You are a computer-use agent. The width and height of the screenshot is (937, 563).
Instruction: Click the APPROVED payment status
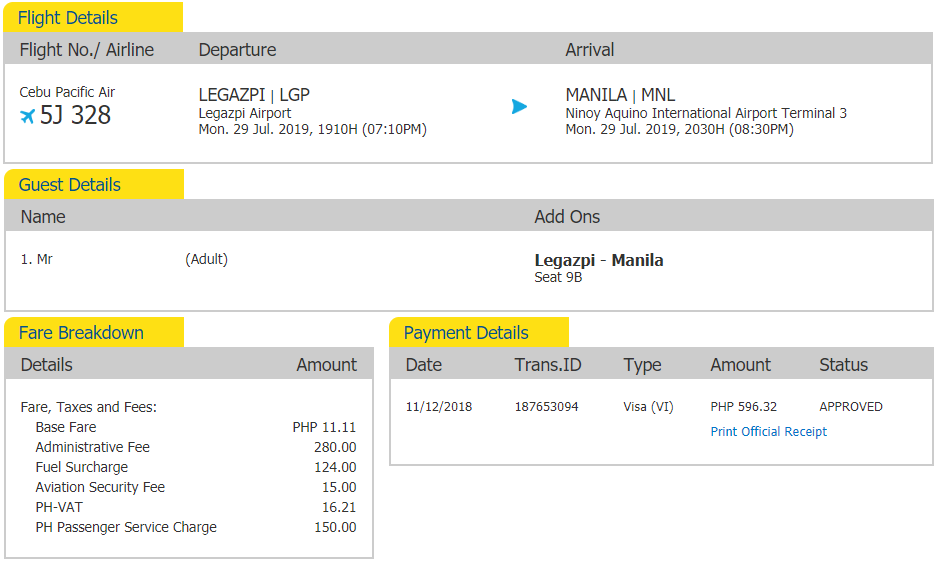850,407
